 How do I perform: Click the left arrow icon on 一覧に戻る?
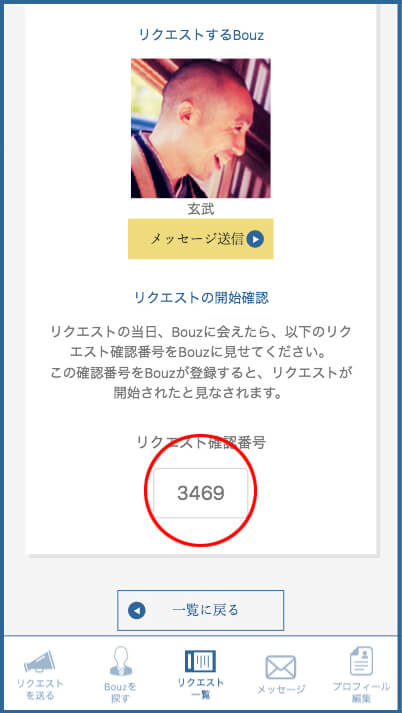[137, 610]
